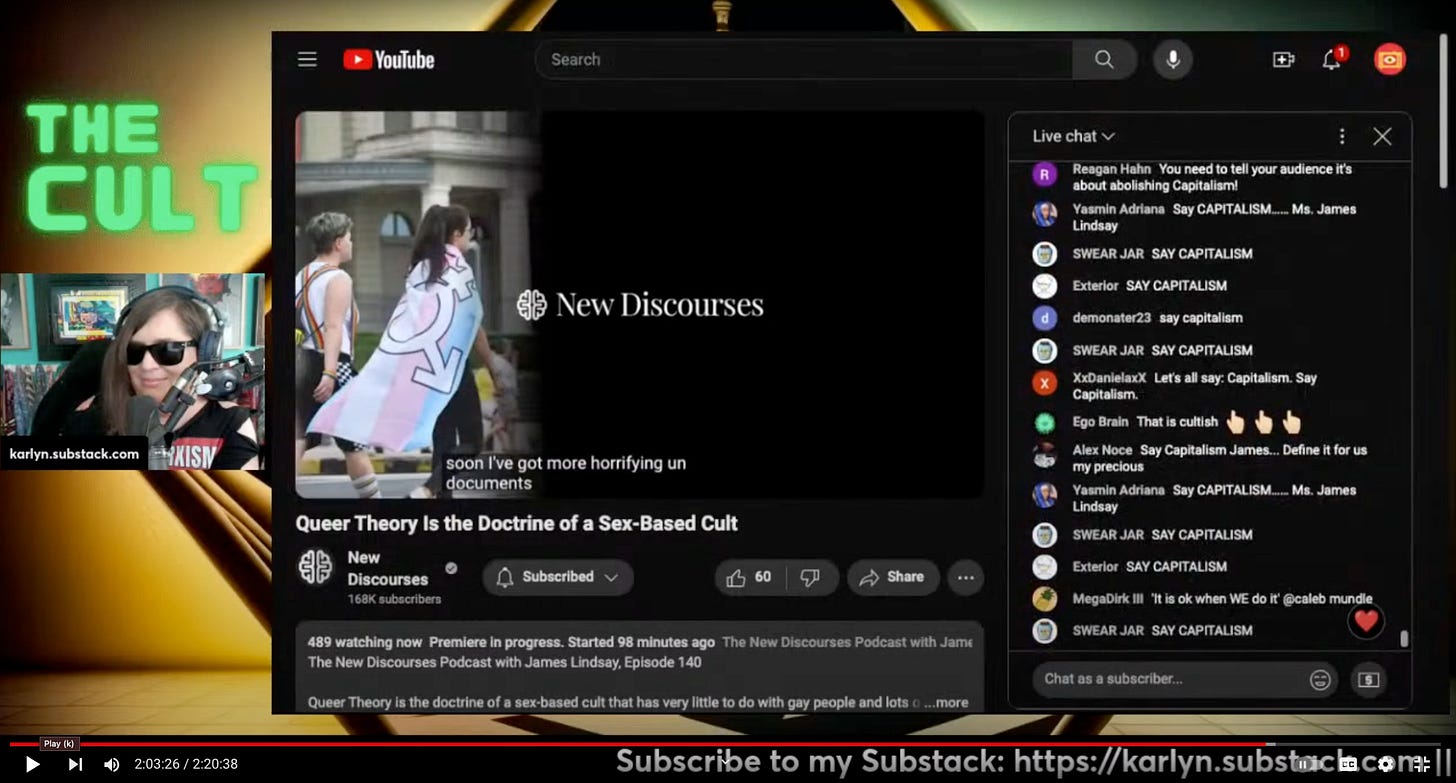Image resolution: width=1456 pixels, height=783 pixels.
Task: Exit full screen mode in the player
Action: pyautogui.click(x=1422, y=764)
